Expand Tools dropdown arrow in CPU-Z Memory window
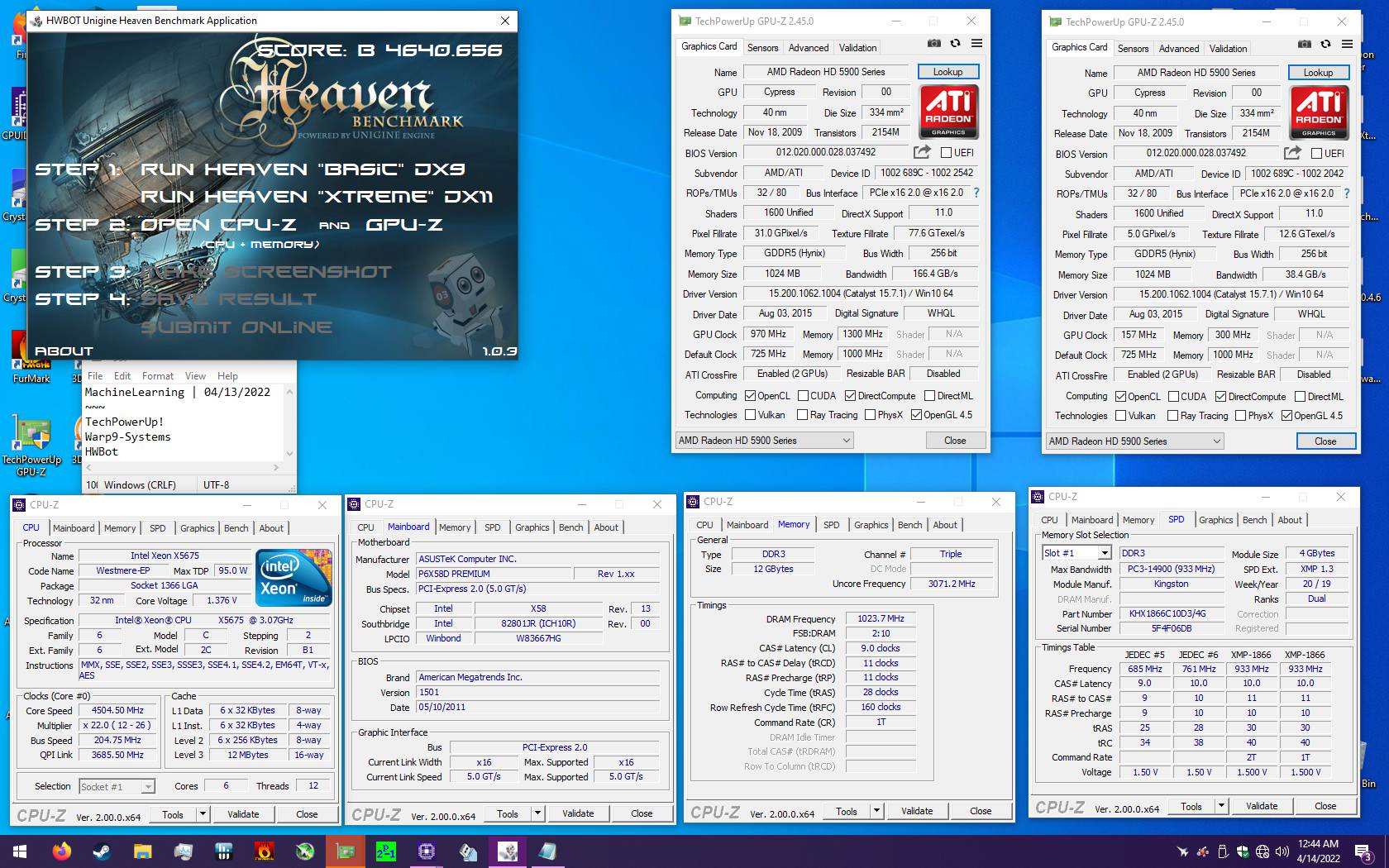 [876, 811]
